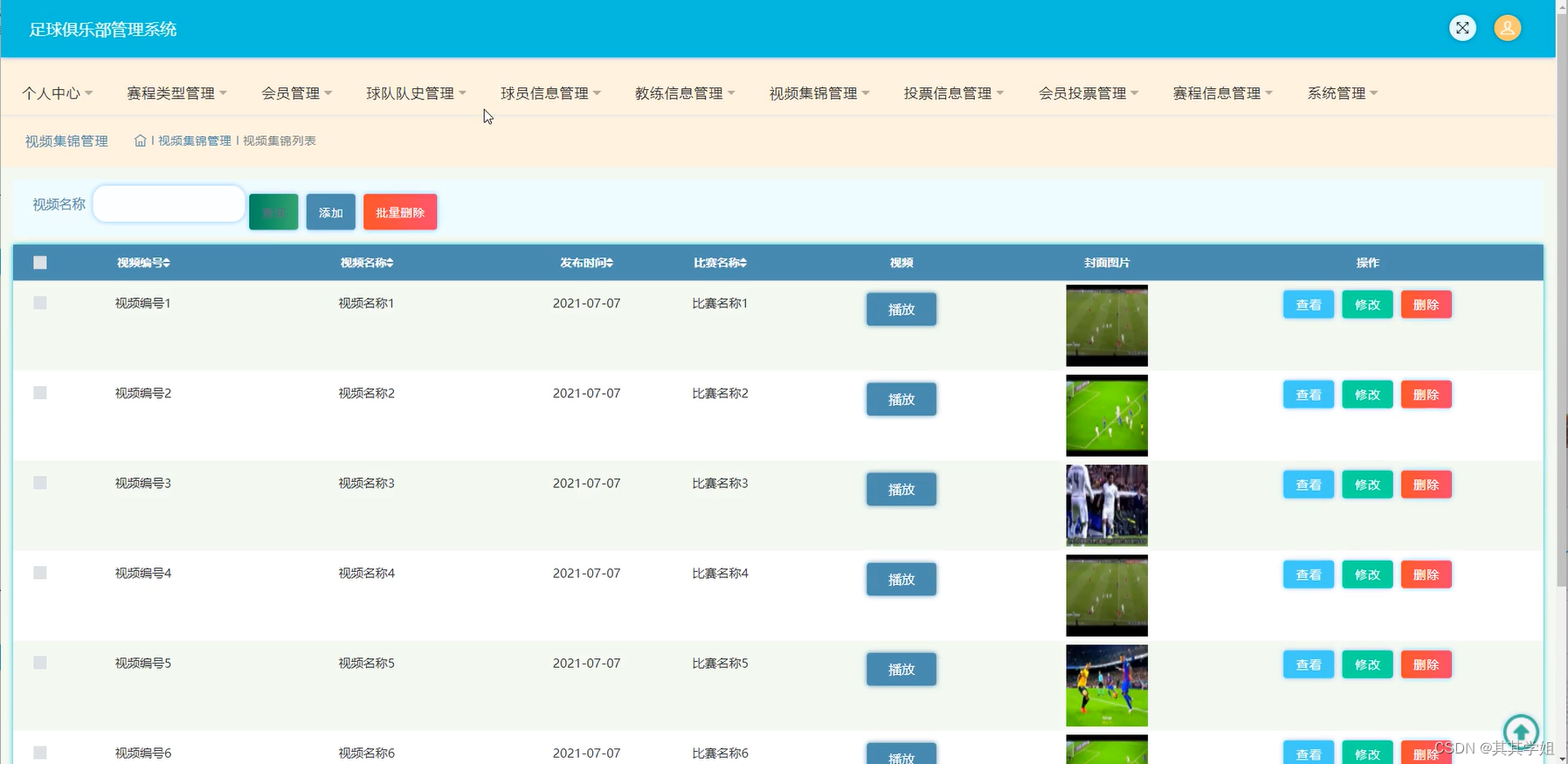The width and height of the screenshot is (1568, 764).
Task: Open cover thumbnail of 视频编号3
Action: 1107,506
